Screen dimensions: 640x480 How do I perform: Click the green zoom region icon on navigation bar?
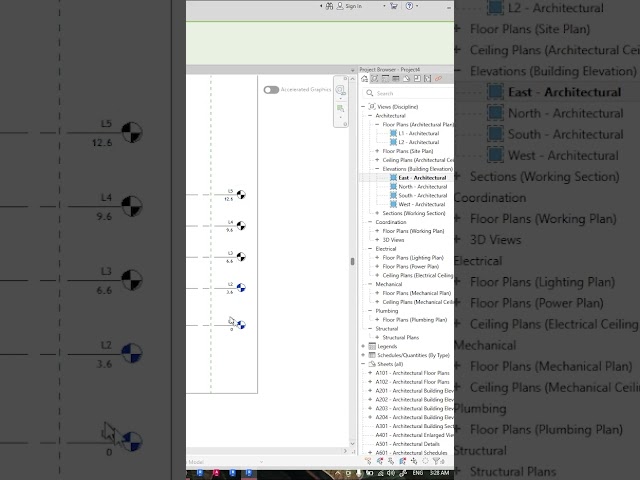[340, 108]
